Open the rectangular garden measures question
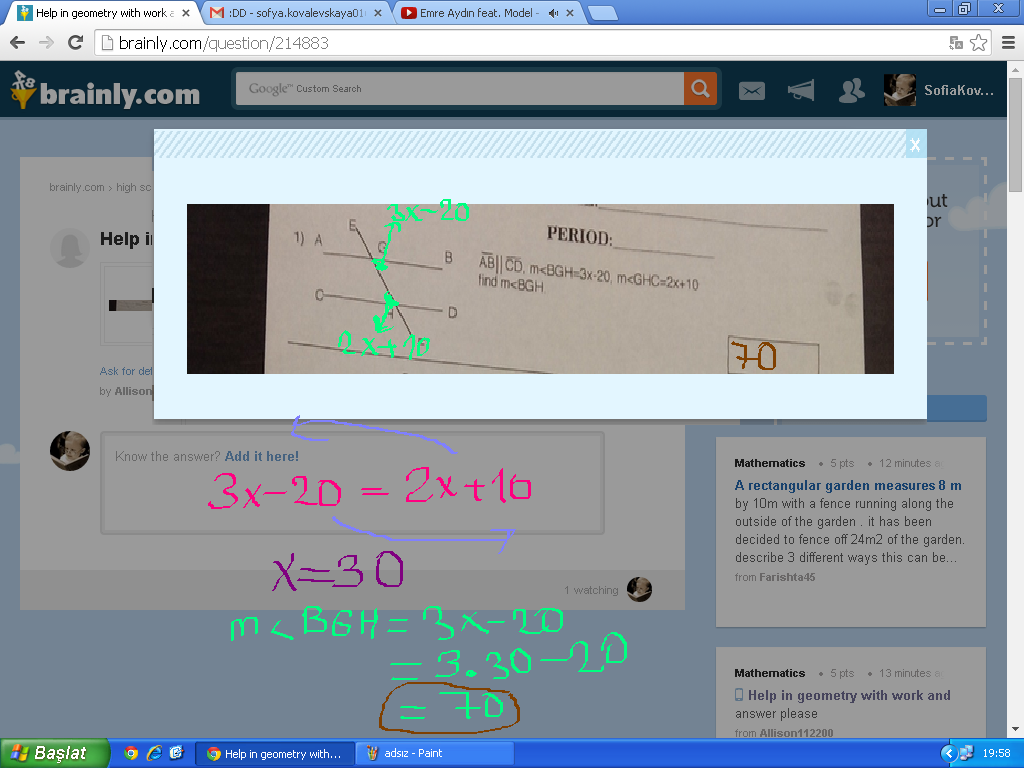The image size is (1024, 768). point(848,485)
